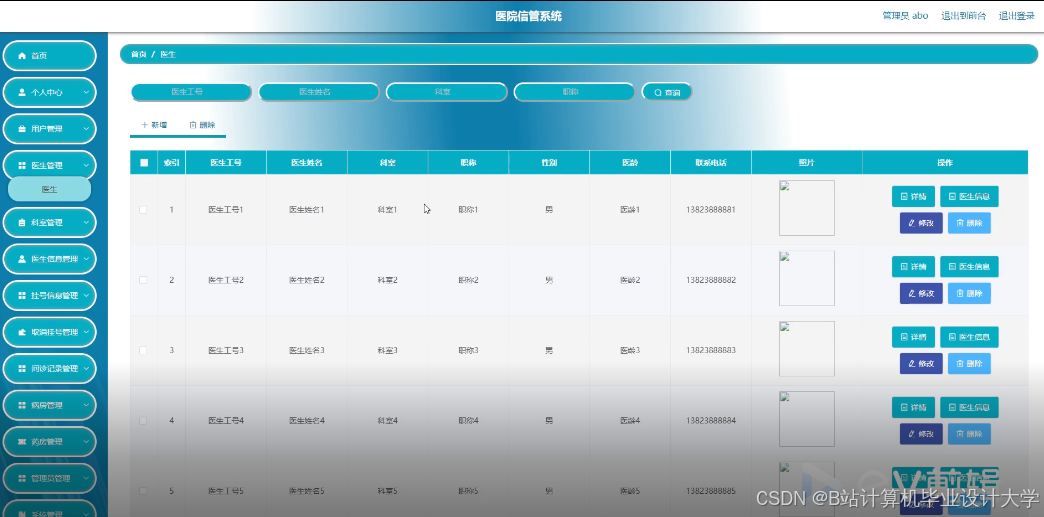Viewport: 1044px width, 517px height.
Task: Click document icon on 医生信息 for 医生工号2
Action: (x=952, y=266)
